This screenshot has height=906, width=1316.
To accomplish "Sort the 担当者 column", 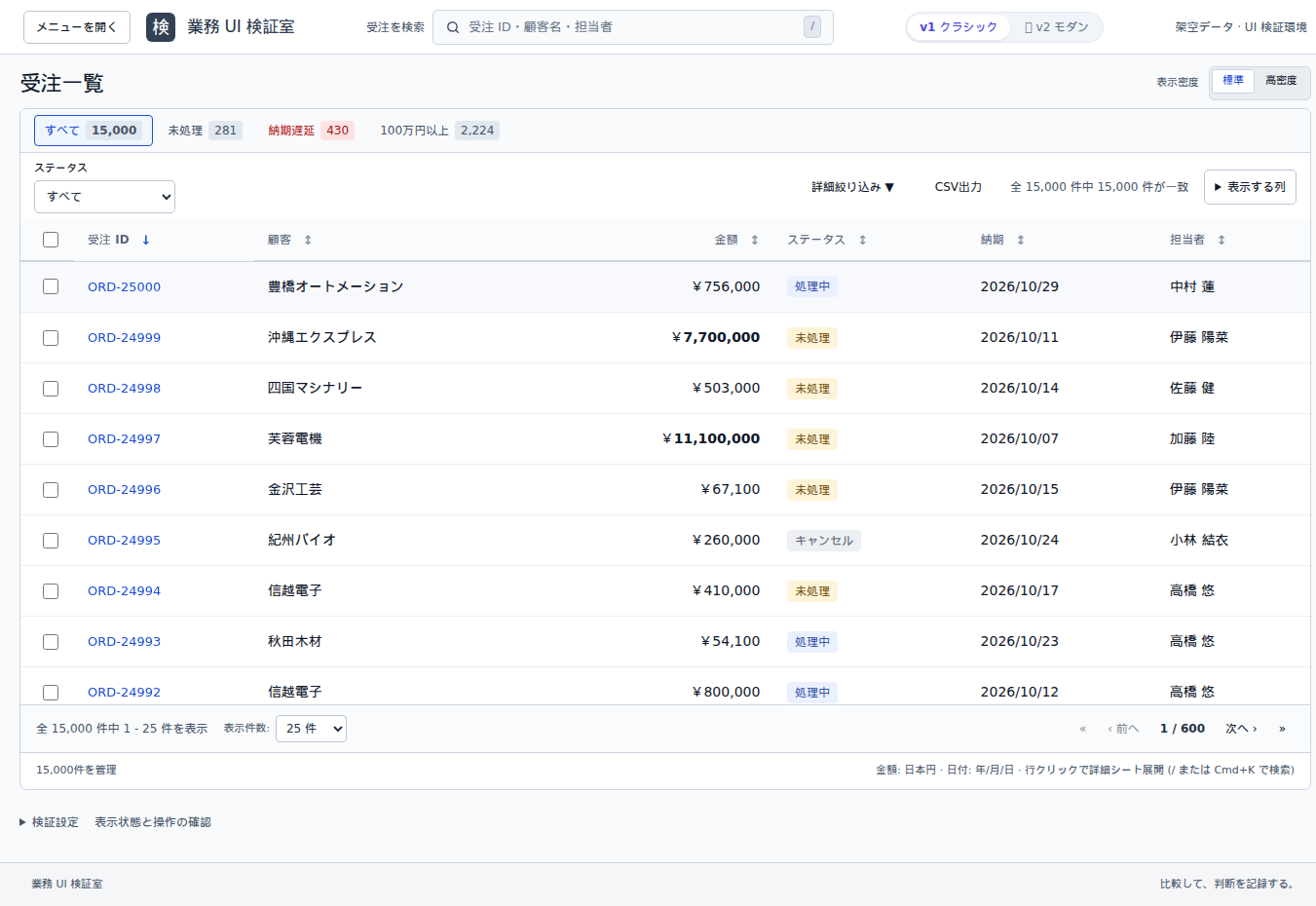I will coord(1222,240).
